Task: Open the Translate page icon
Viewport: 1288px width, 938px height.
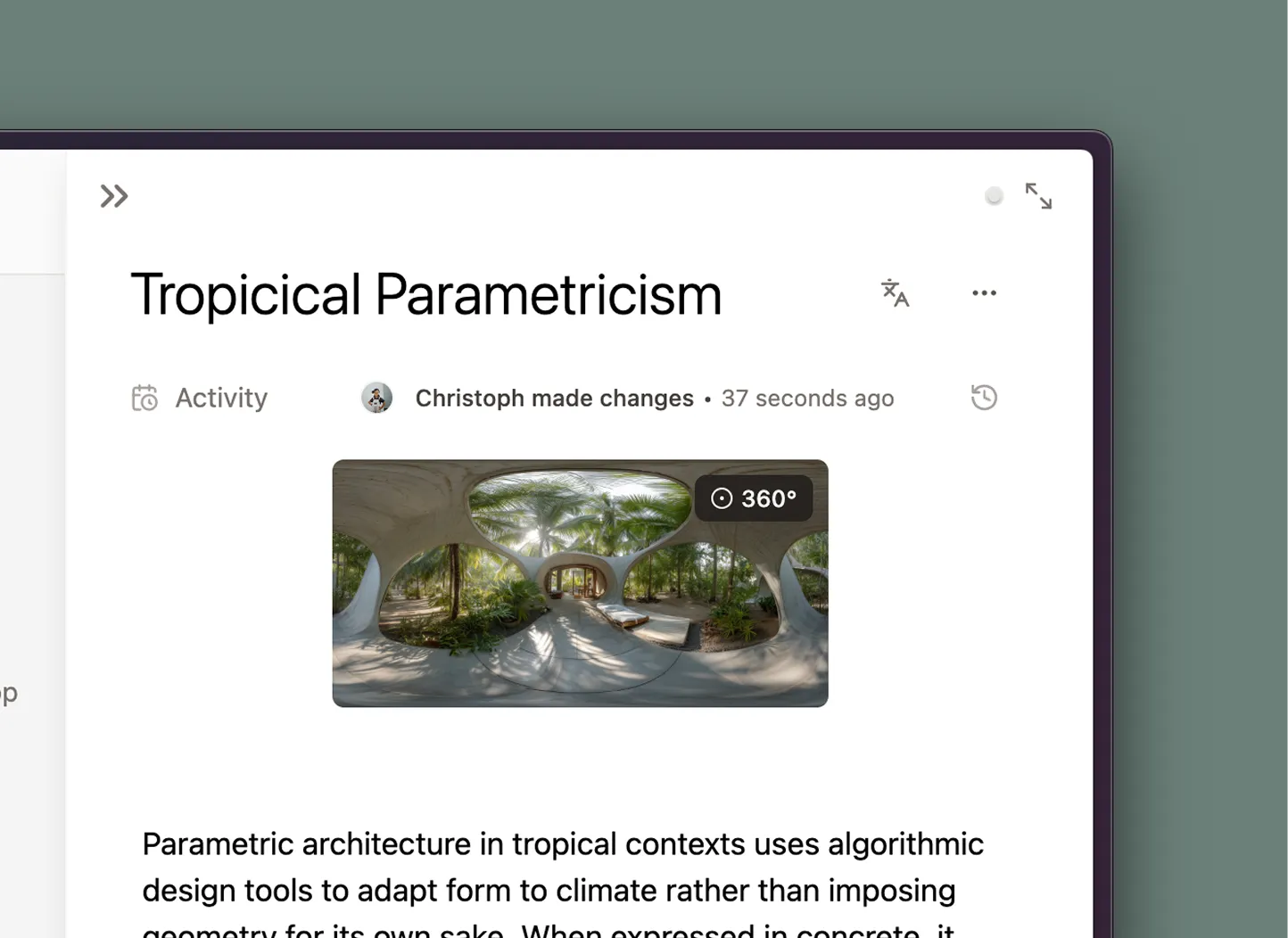Action: [895, 293]
